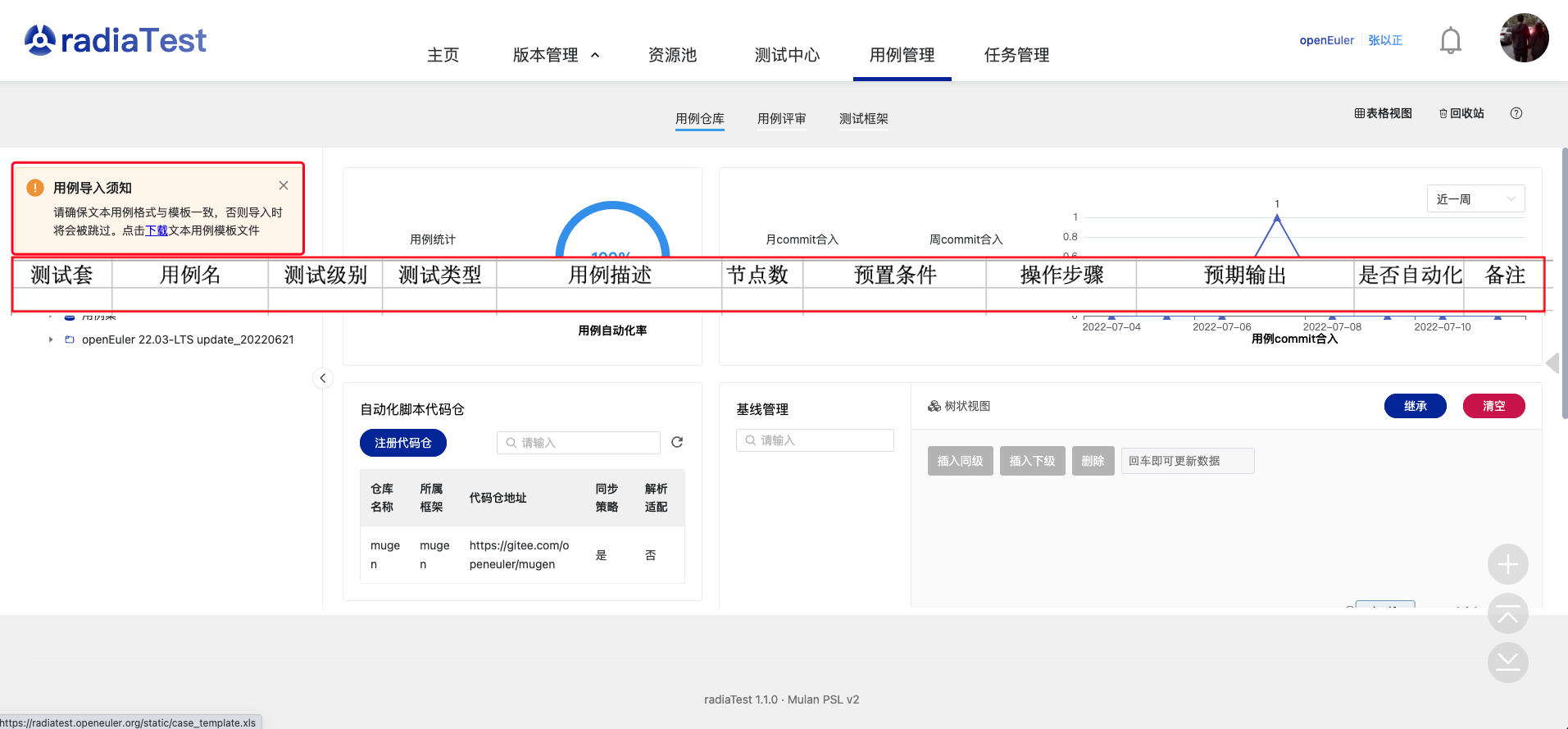Viewport: 1568px width, 729px height.
Task: Click the radiaTest logo
Action: tap(116, 40)
